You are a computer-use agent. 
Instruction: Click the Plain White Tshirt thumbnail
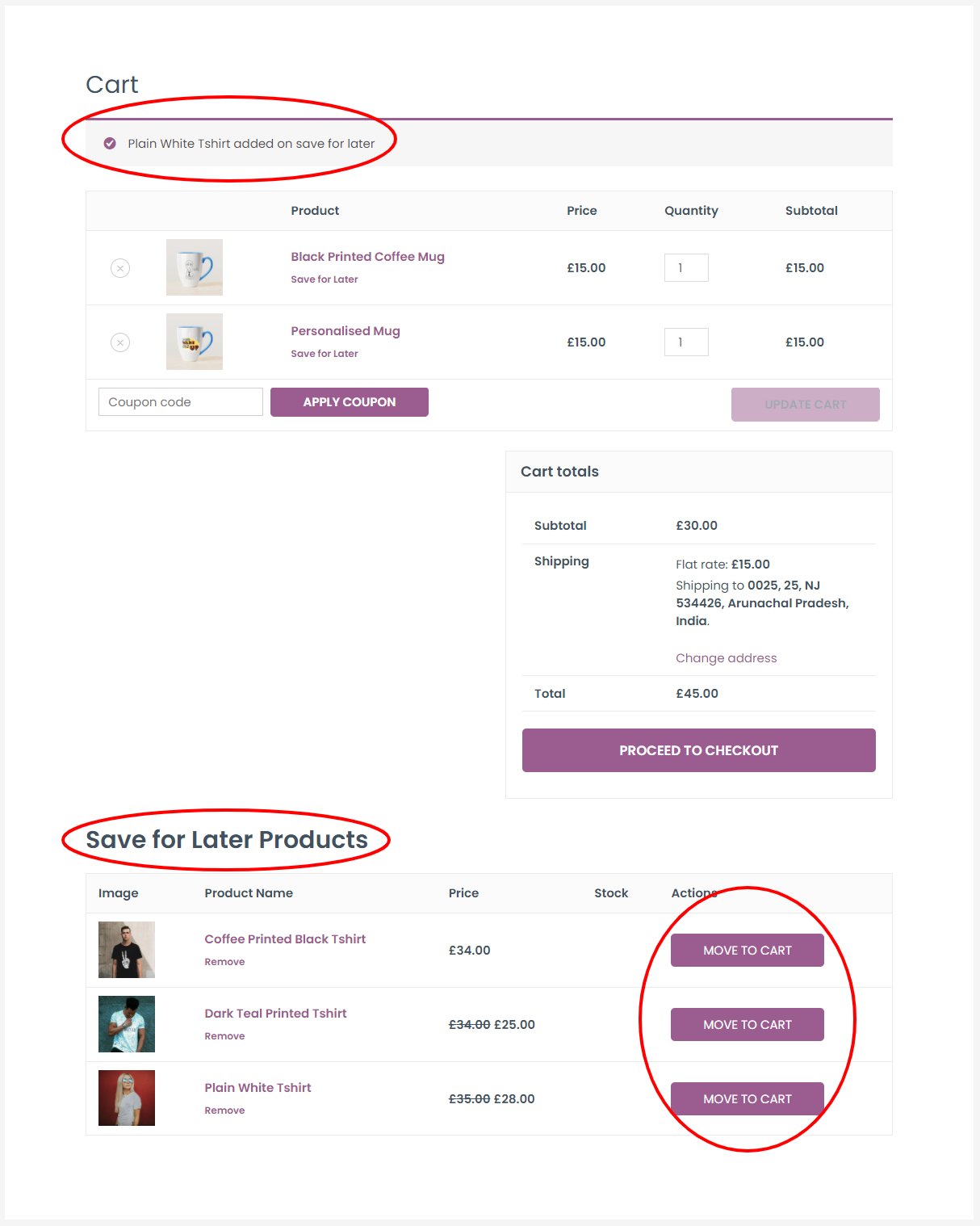tap(127, 1098)
